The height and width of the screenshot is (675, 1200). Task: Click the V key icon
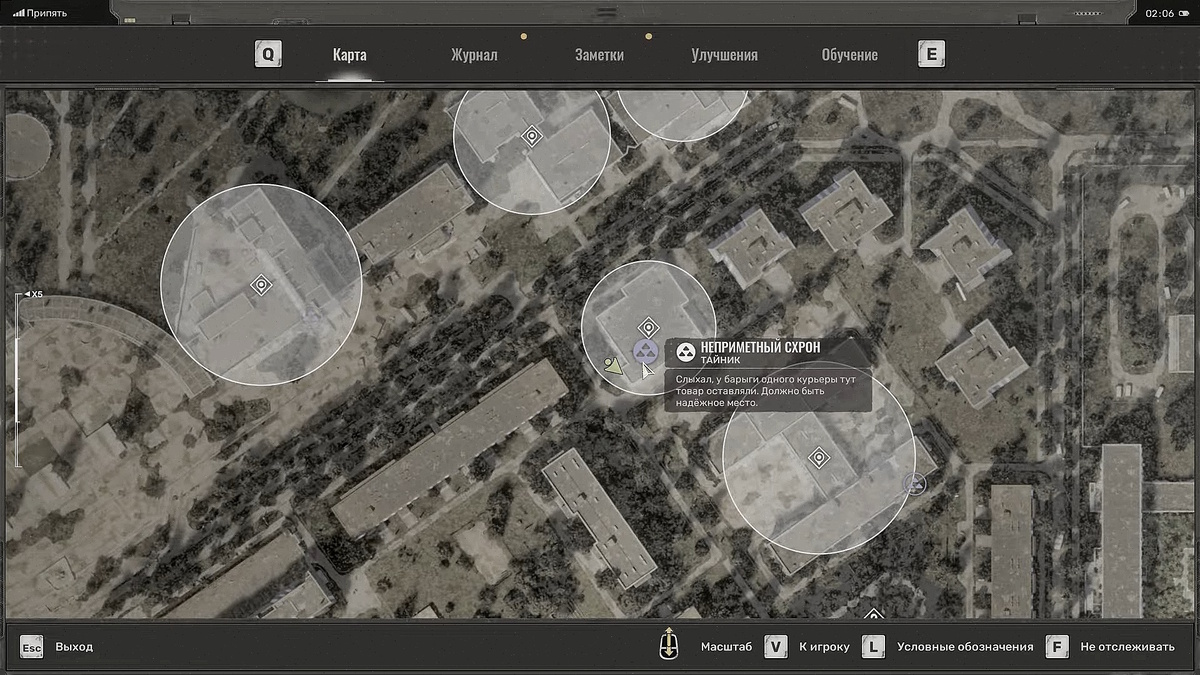pos(776,646)
